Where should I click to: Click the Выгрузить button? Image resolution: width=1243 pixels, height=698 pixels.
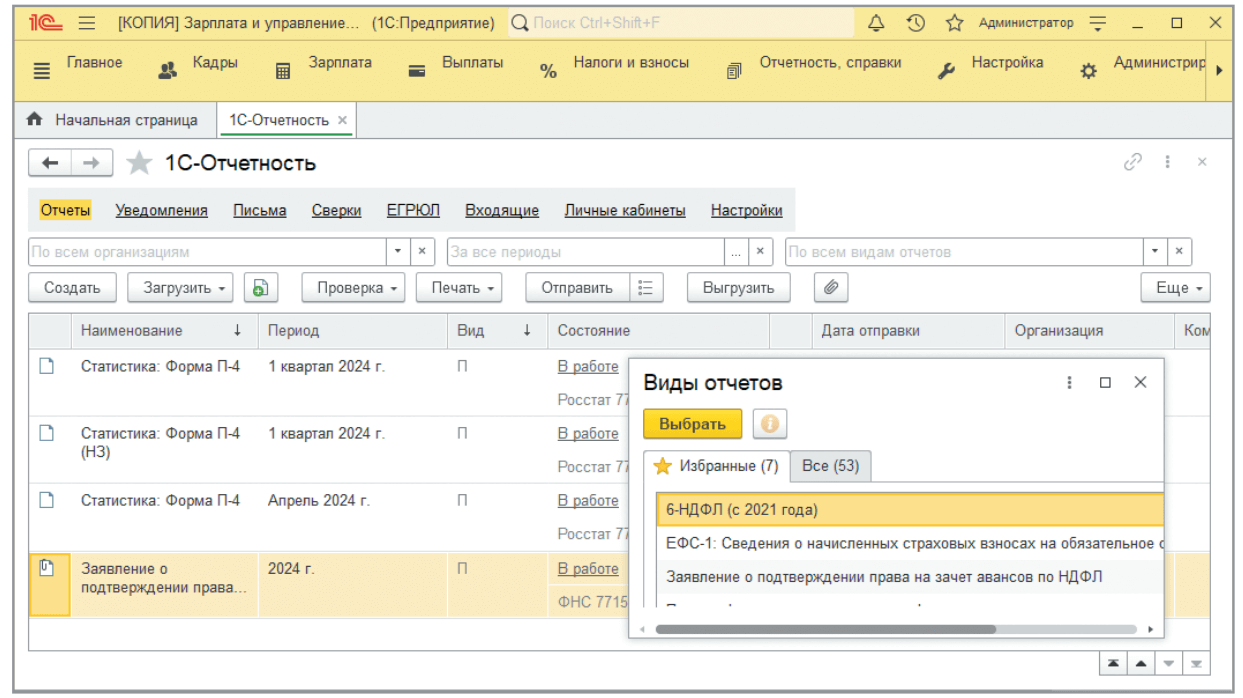click(x=739, y=288)
